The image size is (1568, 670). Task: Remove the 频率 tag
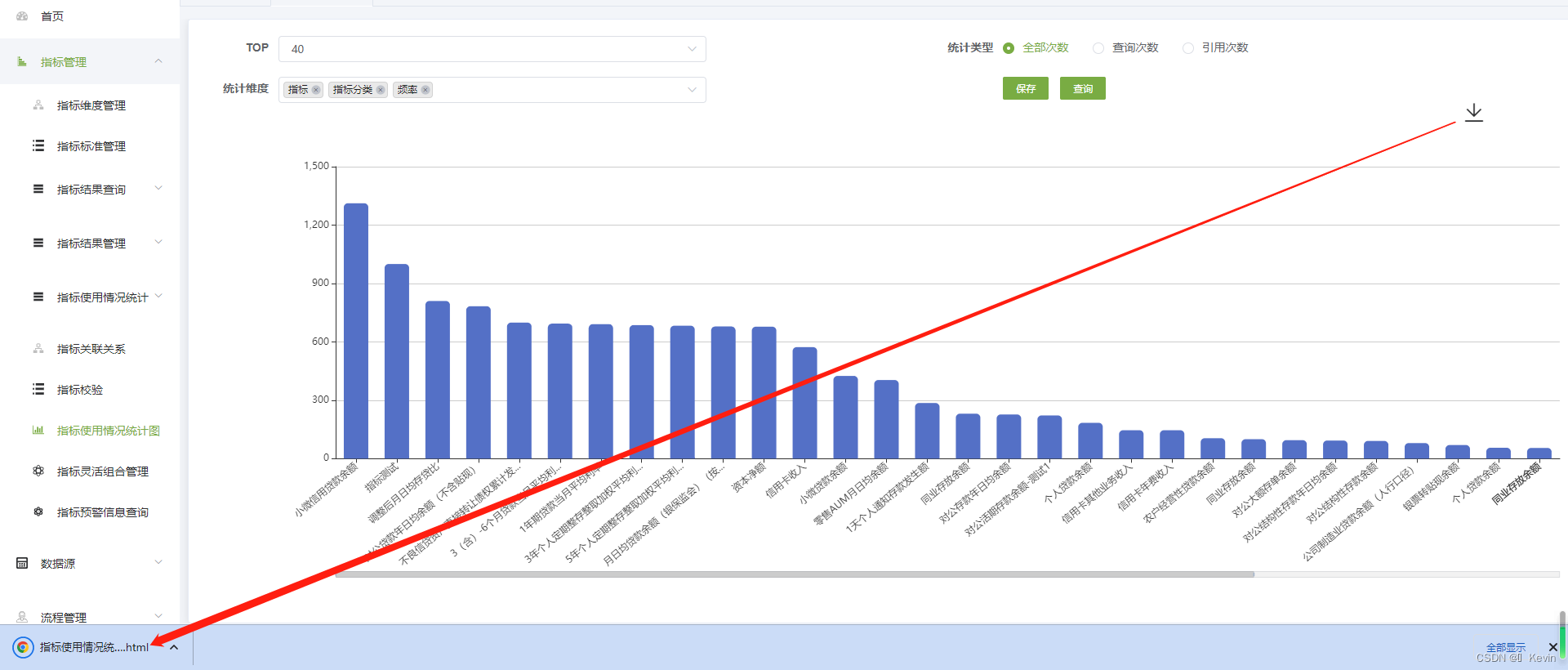(x=425, y=90)
